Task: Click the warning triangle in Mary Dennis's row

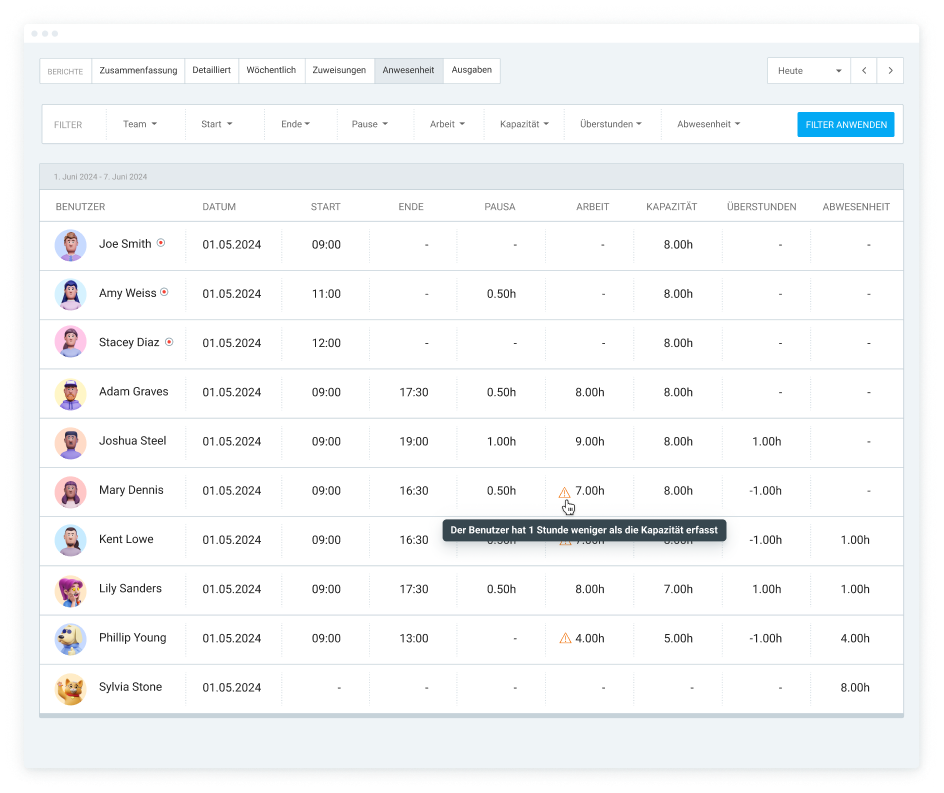Action: tap(564, 492)
